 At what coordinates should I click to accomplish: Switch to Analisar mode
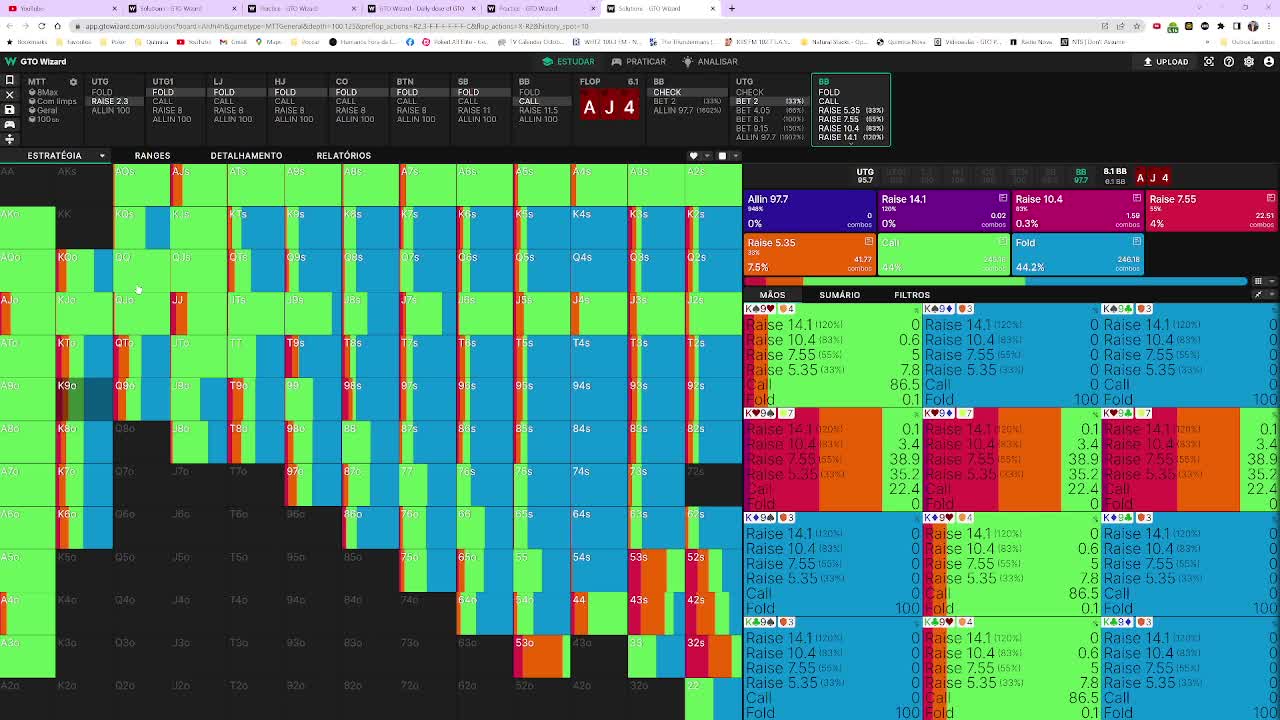point(710,62)
